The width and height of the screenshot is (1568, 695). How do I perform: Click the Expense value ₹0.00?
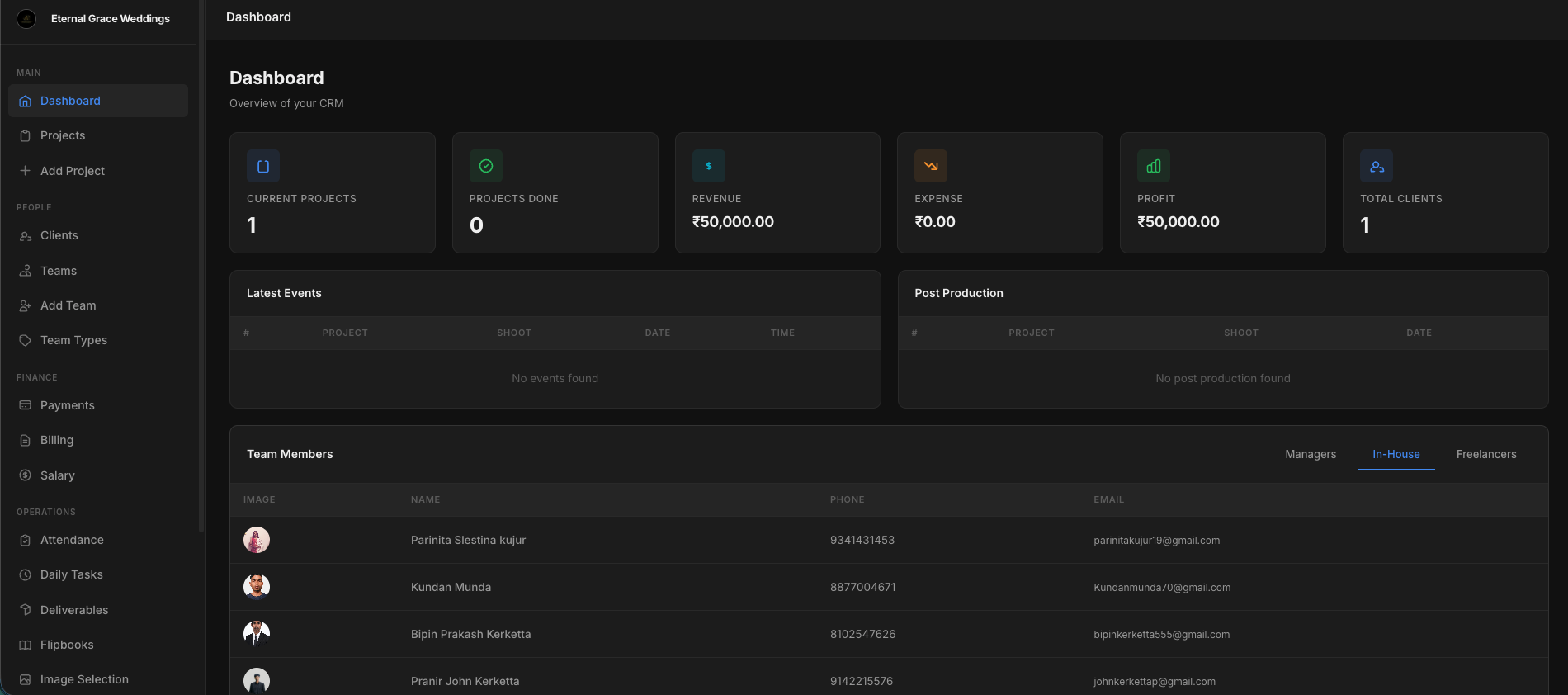tap(935, 222)
